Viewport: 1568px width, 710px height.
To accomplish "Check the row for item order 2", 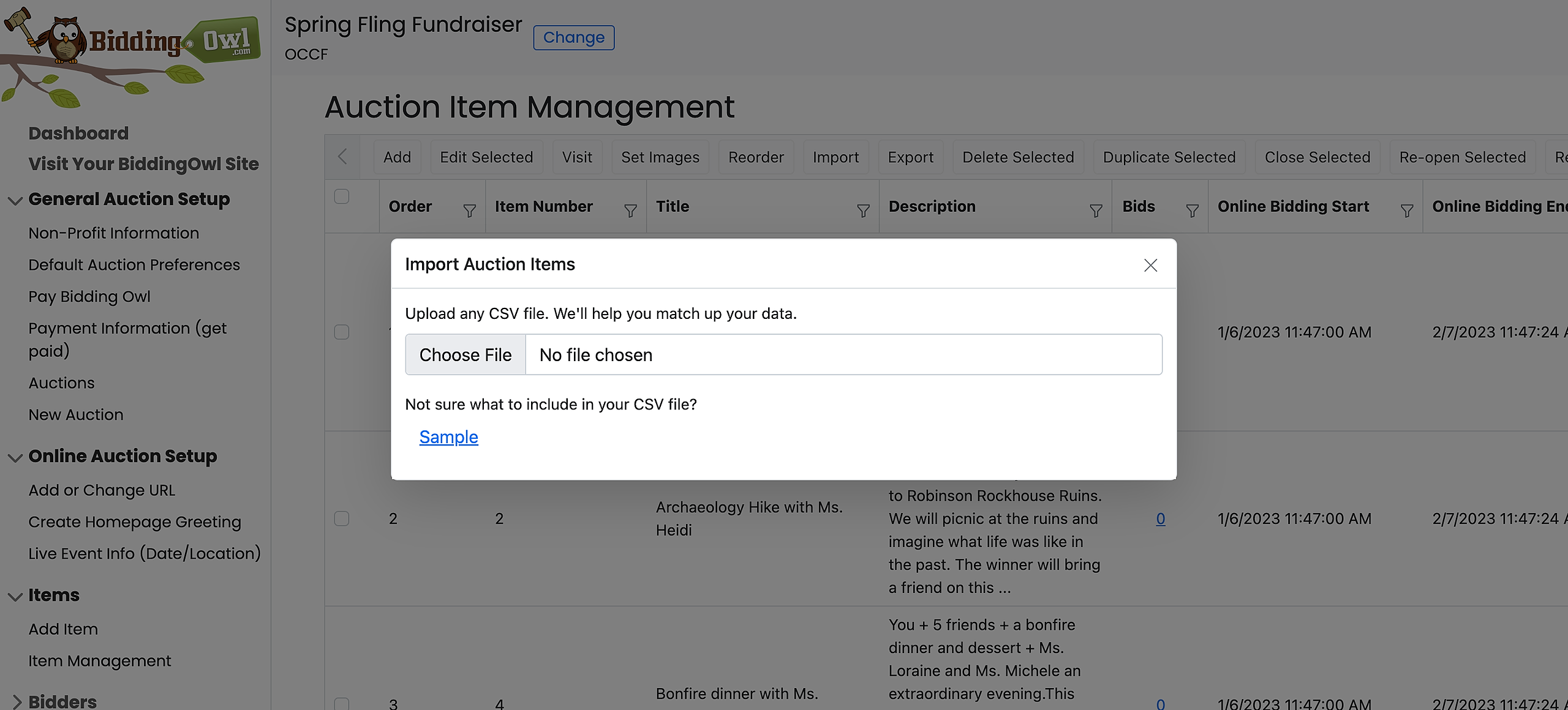I will pos(342,518).
